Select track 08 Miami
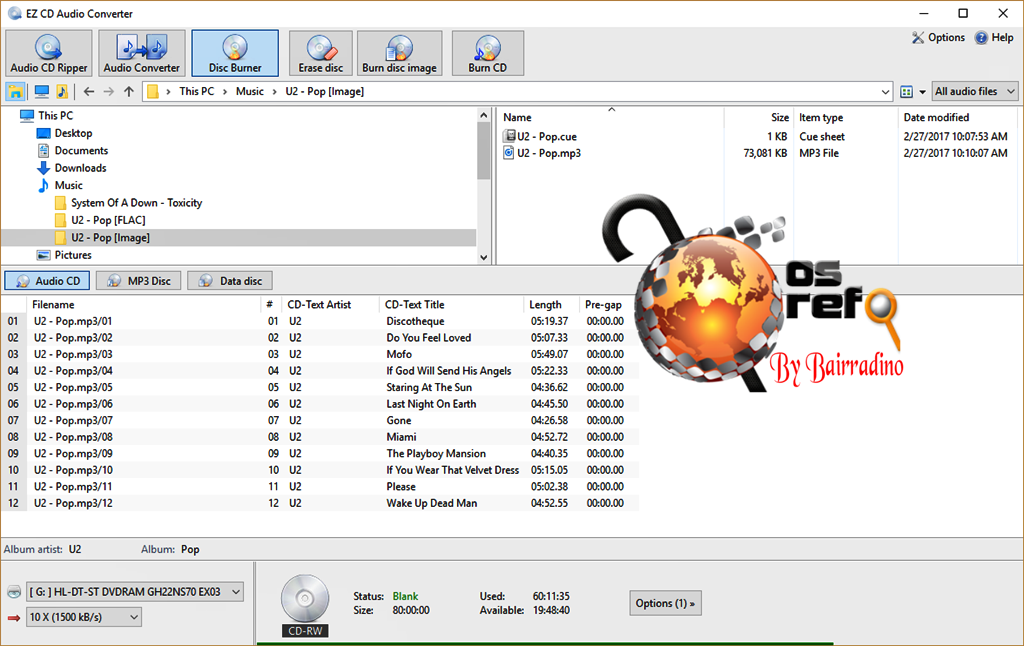 (x=320, y=437)
